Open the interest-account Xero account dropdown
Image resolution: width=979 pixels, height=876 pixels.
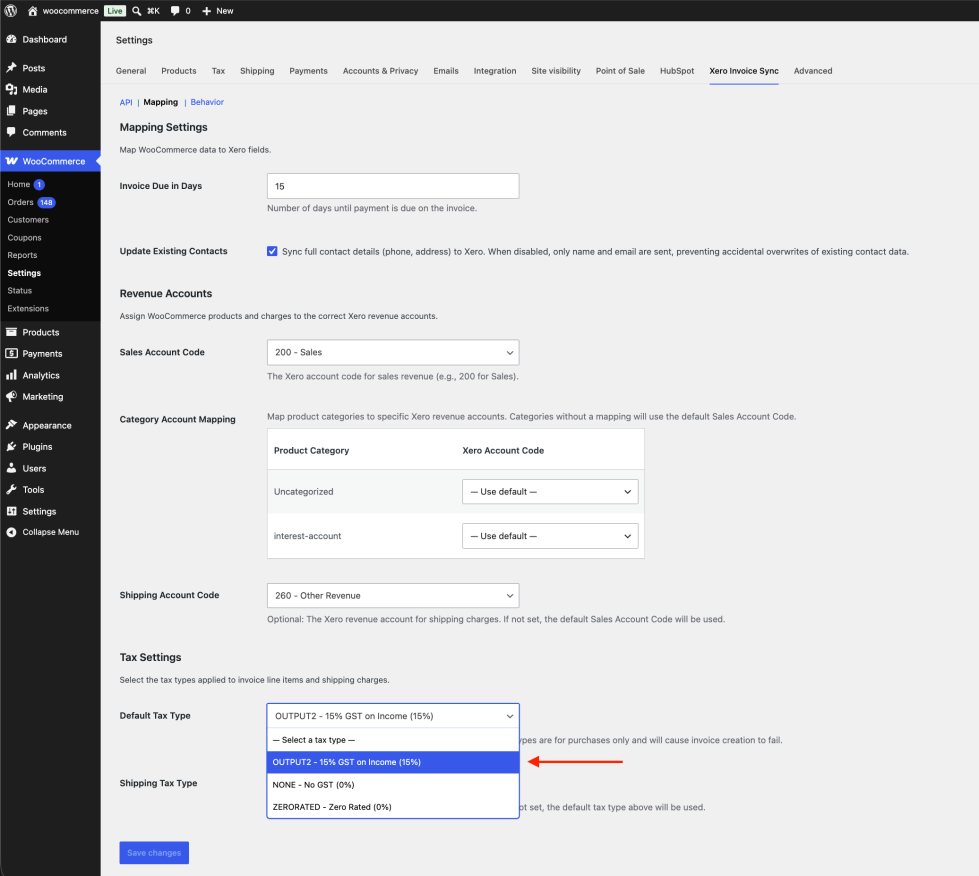coord(550,536)
